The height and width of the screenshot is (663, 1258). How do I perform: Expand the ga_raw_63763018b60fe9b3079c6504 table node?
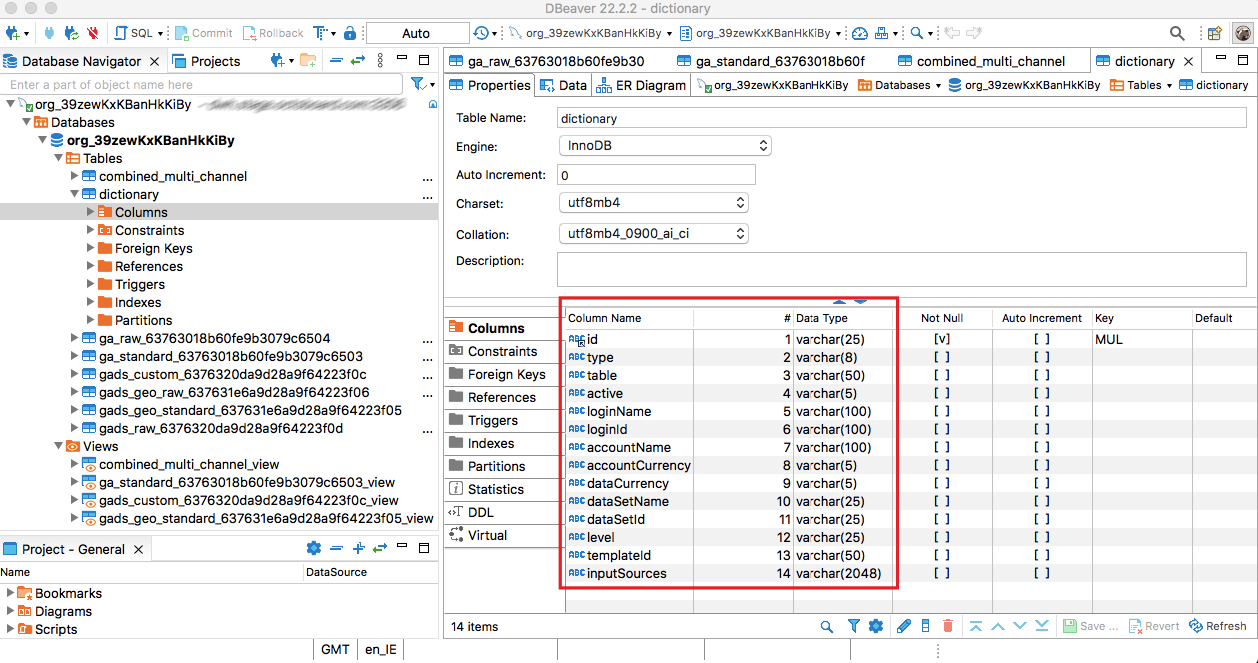(75, 338)
